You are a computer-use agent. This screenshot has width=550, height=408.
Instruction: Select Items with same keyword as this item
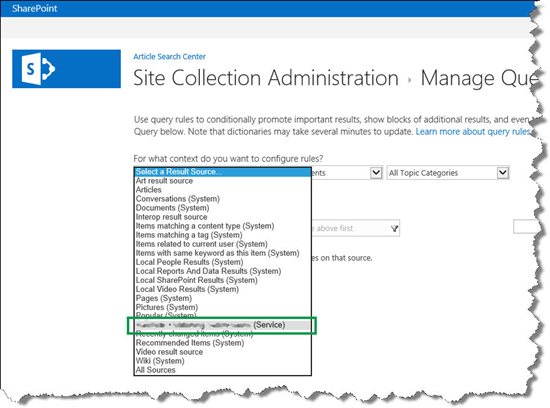[x=222, y=253]
